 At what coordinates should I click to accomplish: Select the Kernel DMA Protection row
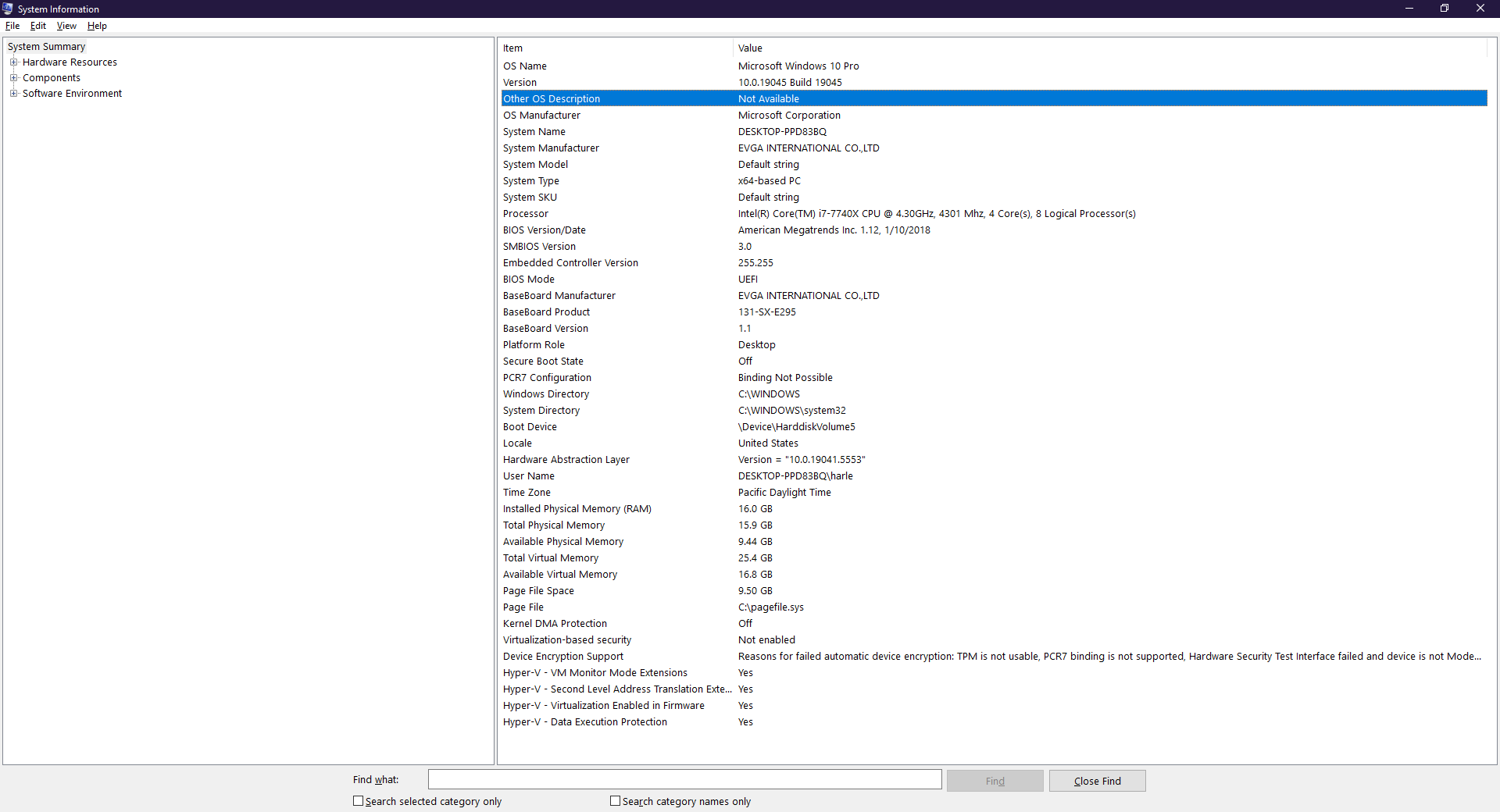point(994,624)
